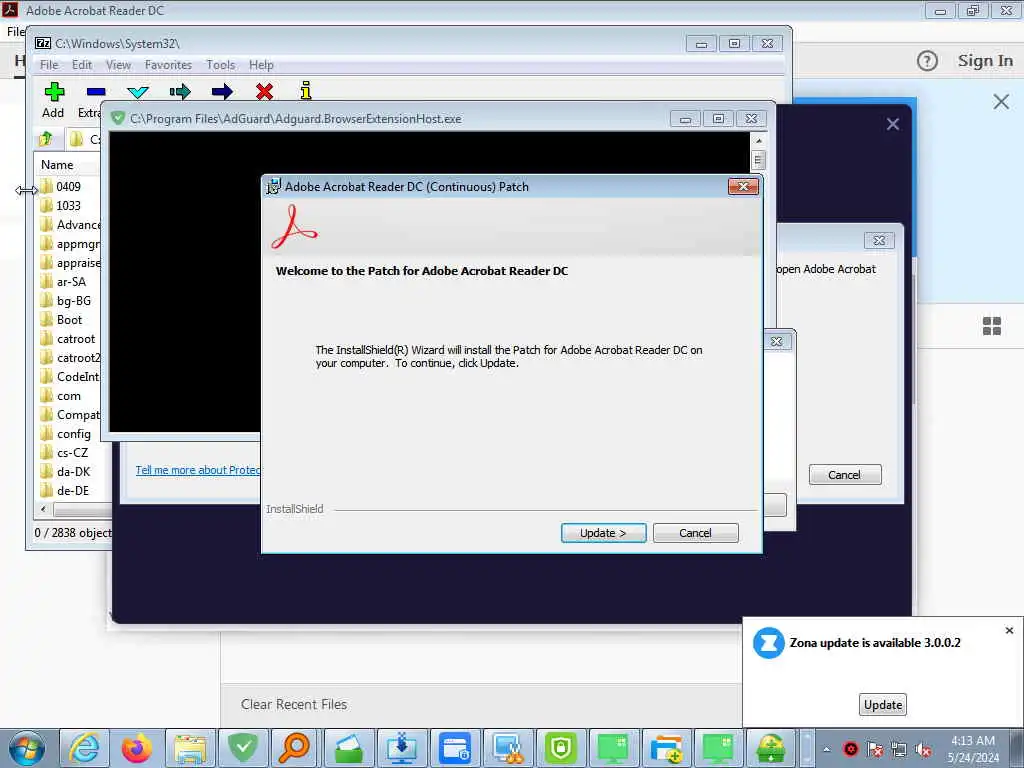This screenshot has height=768, width=1024.
Task: Click Cancel in the Patch wizard
Action: 696,533
